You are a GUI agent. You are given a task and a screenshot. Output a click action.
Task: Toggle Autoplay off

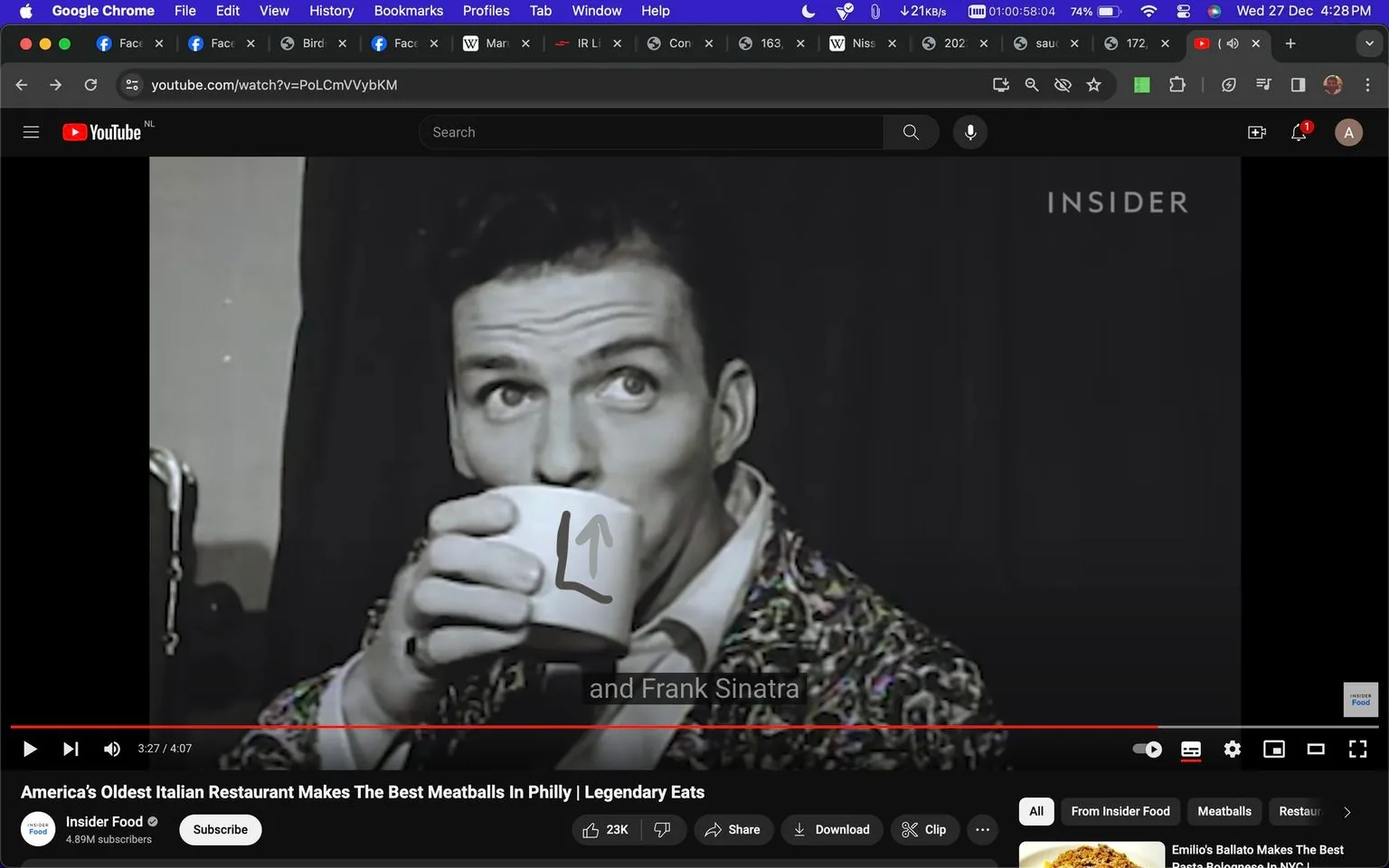(1146, 749)
